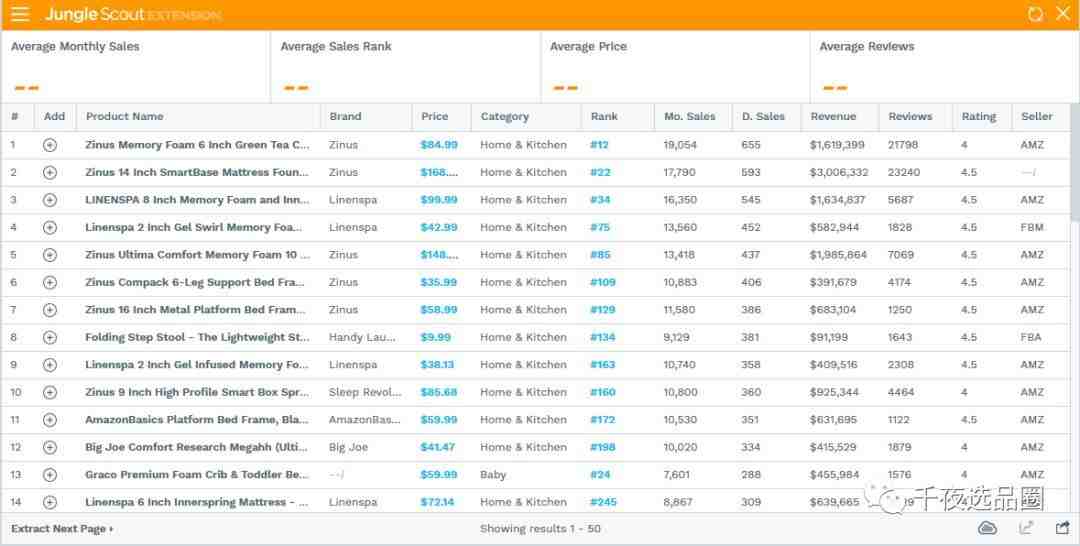Click Extract Next Page

pos(62,529)
